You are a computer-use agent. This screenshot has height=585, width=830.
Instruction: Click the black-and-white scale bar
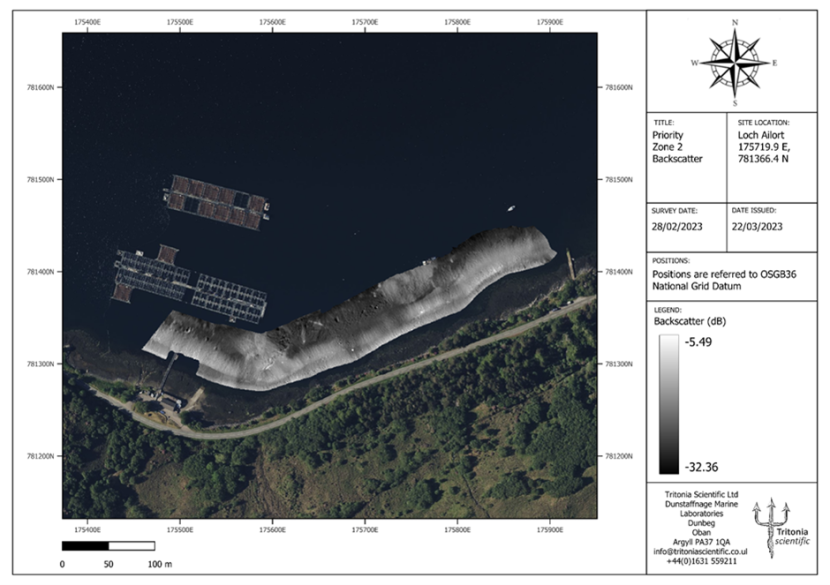[x=109, y=546]
